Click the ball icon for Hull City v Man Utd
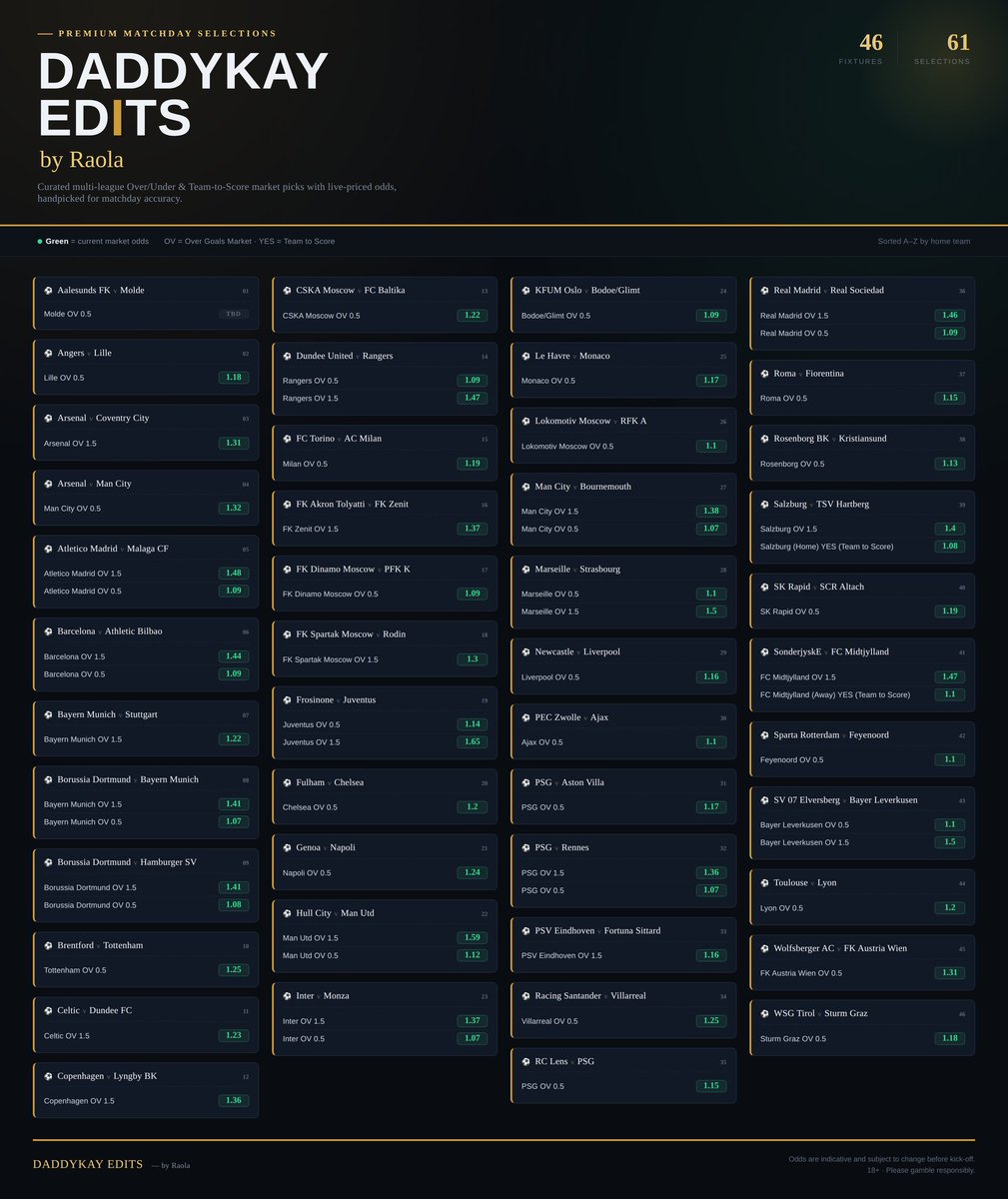The width and height of the screenshot is (1008, 1199). pyautogui.click(x=287, y=913)
